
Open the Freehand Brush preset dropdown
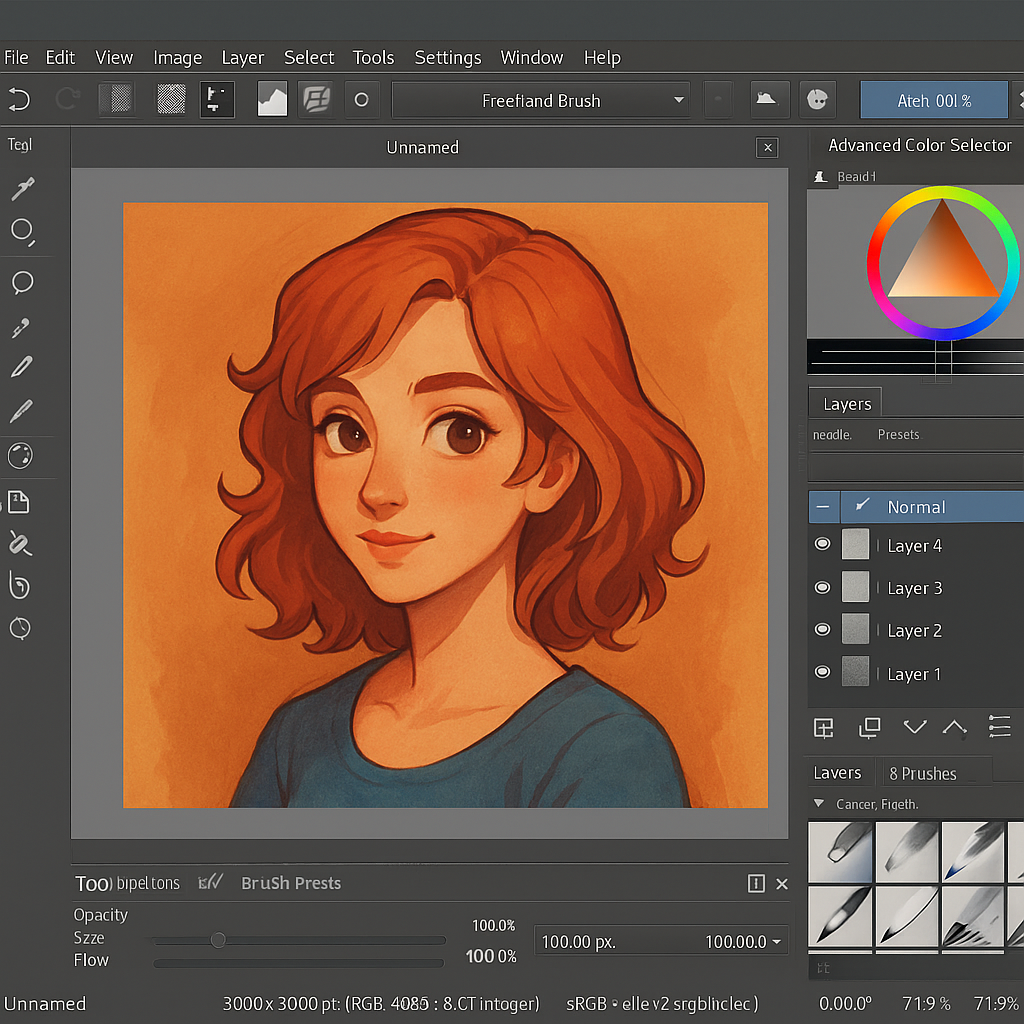678,100
